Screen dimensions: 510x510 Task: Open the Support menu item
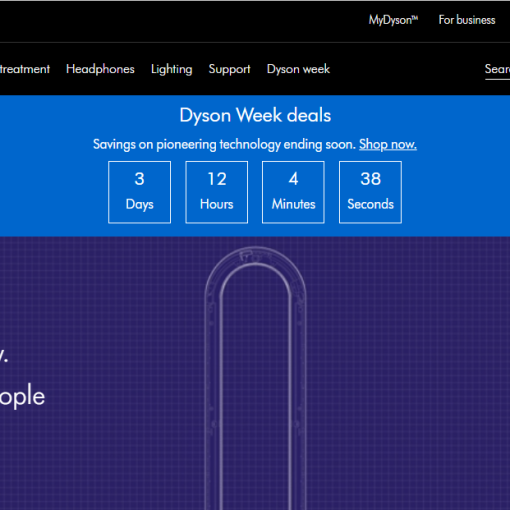pos(229,69)
